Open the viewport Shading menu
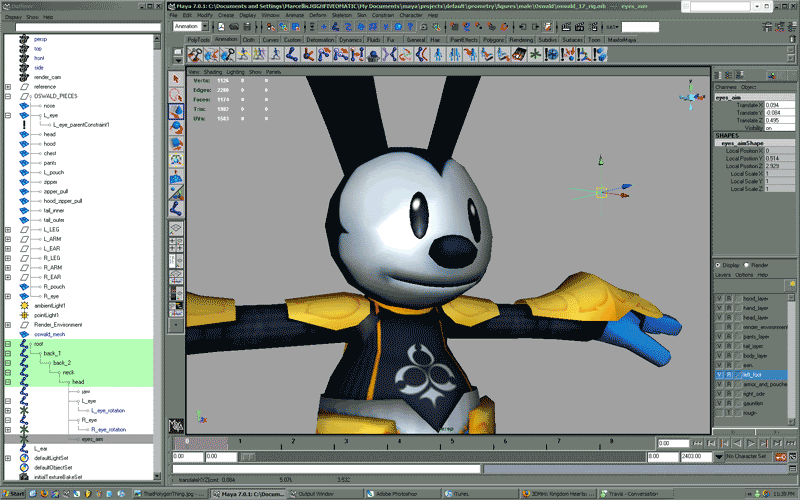The height and width of the screenshot is (500, 800). pos(213,72)
